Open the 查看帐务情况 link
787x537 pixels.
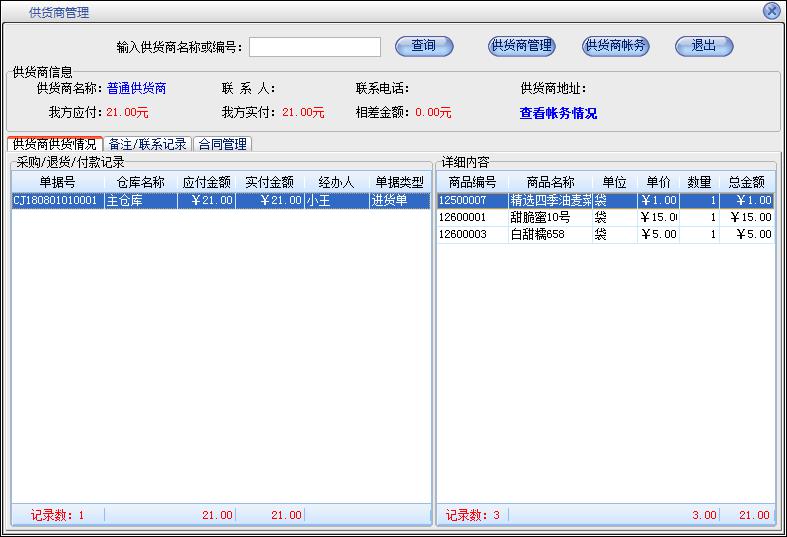[558, 114]
